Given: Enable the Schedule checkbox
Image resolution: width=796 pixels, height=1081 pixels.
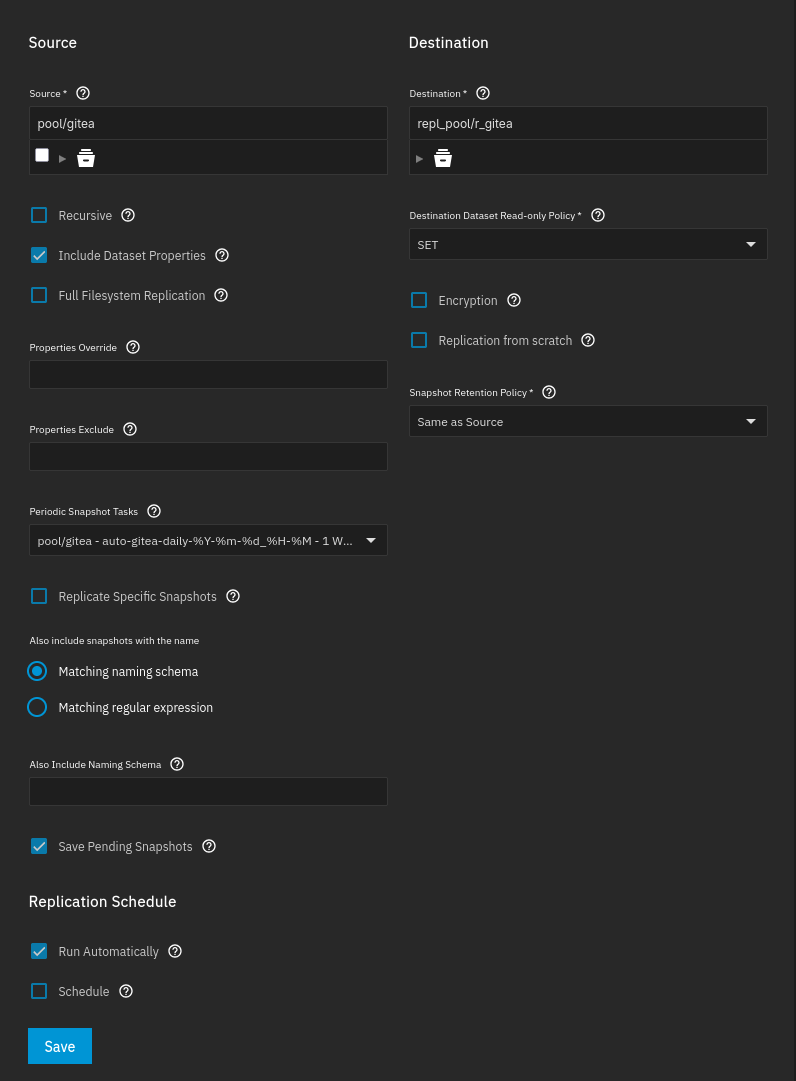Looking at the screenshot, I should tap(39, 991).
